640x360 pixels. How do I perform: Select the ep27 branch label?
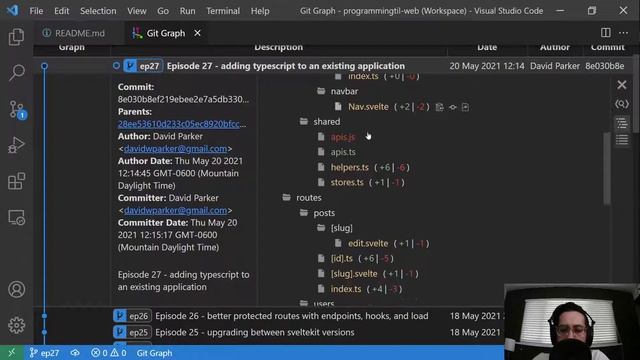point(143,66)
